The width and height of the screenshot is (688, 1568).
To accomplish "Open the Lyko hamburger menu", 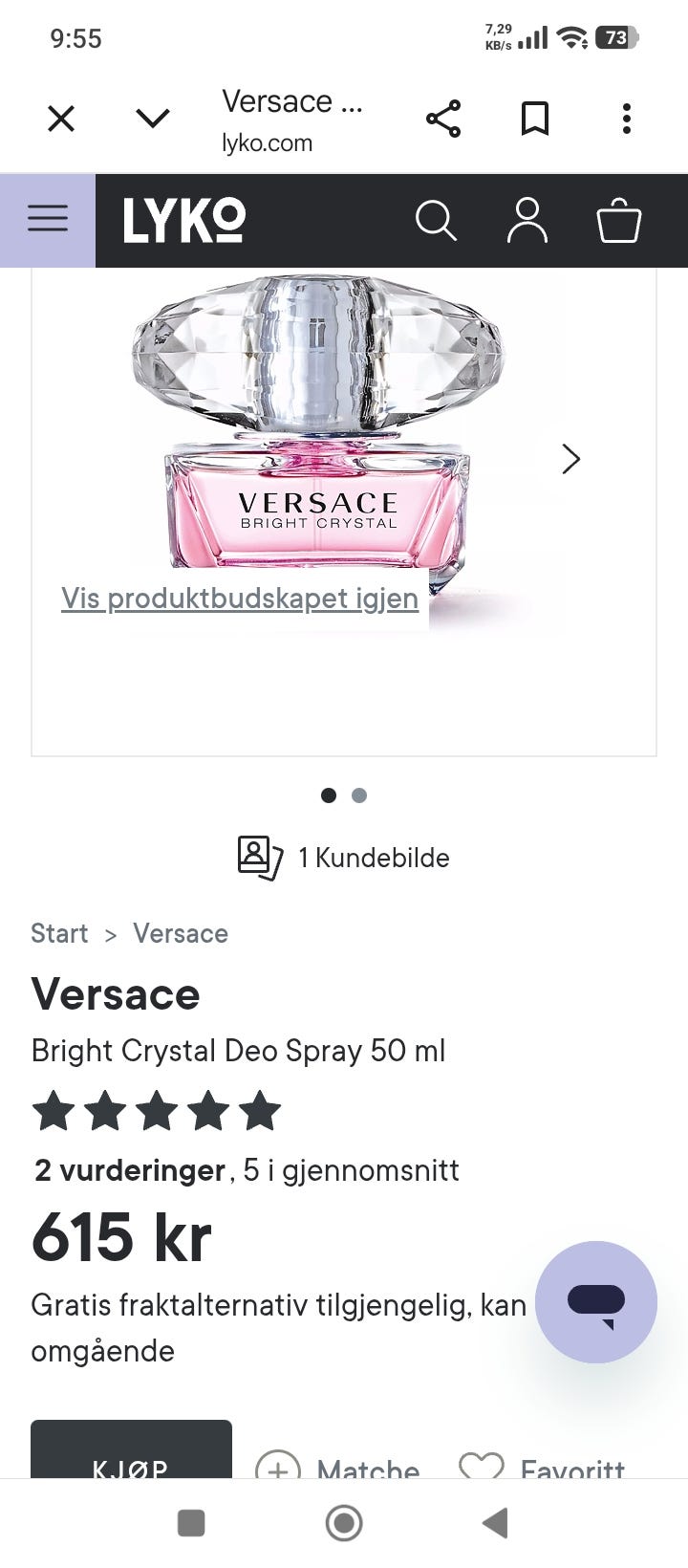I will (48, 220).
